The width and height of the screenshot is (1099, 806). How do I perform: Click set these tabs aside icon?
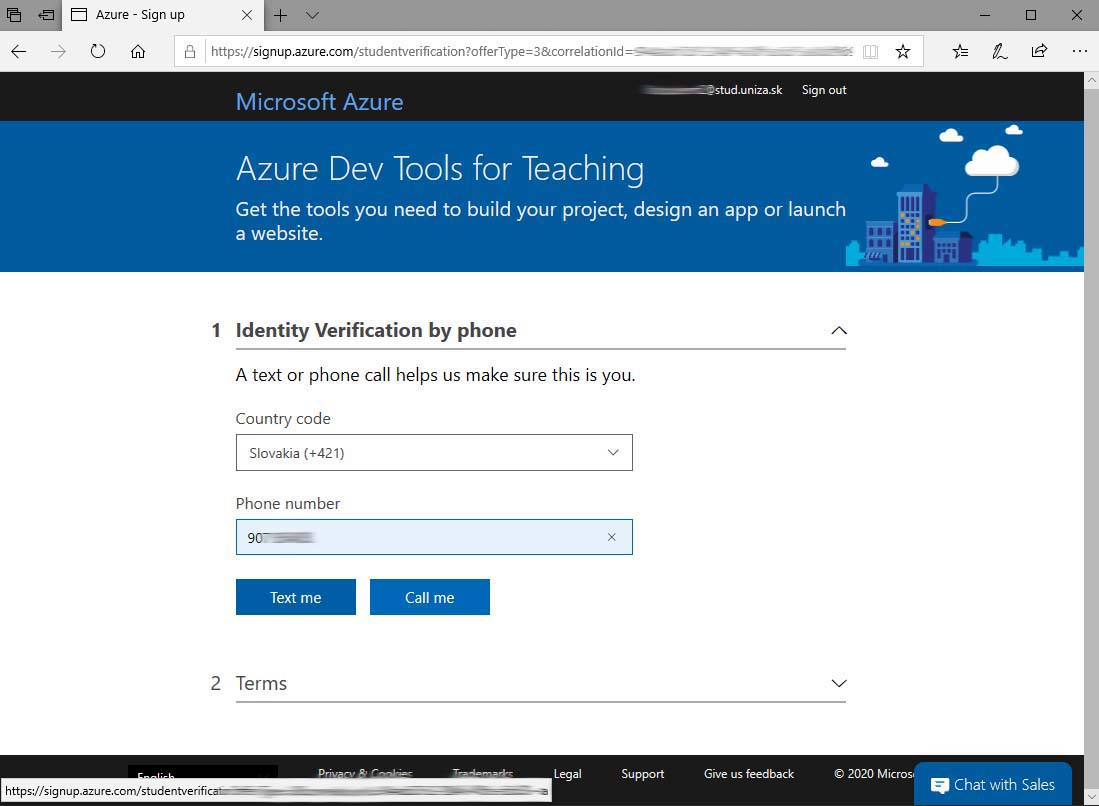[46, 15]
